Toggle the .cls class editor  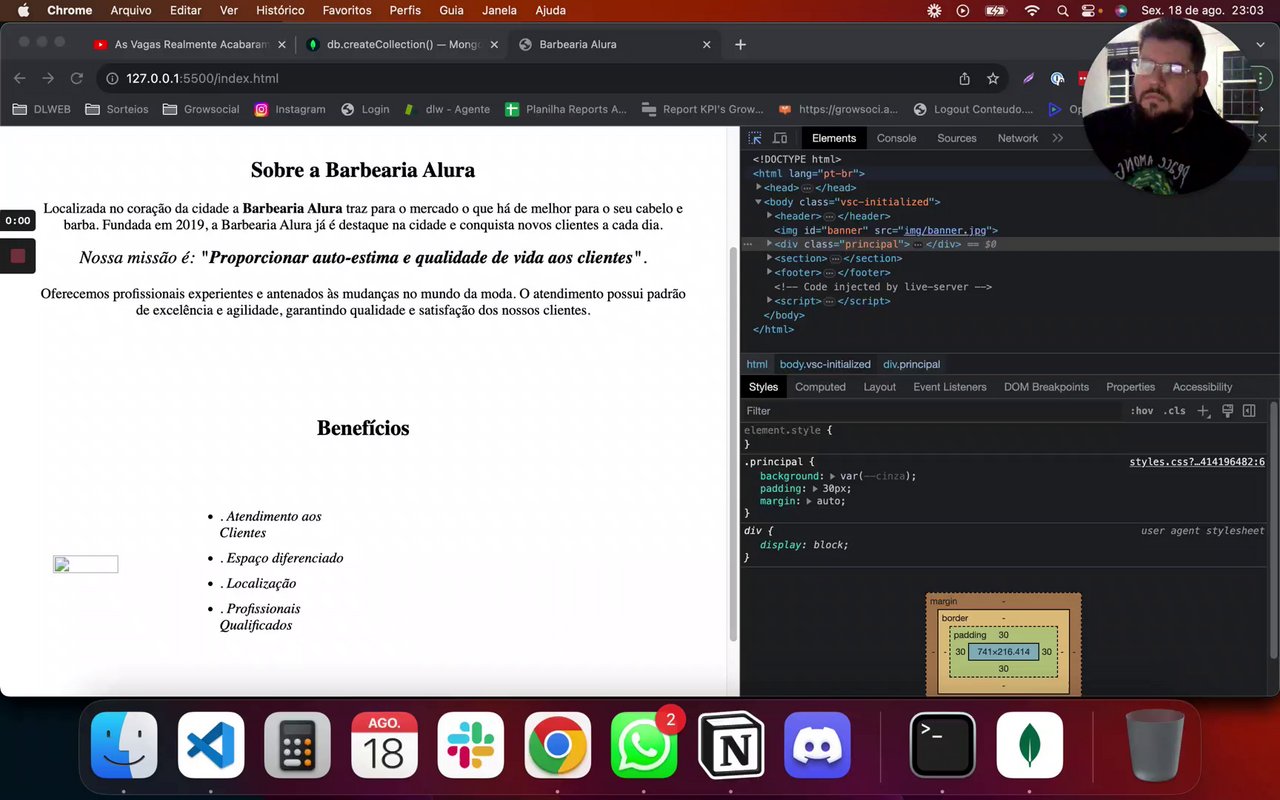coord(1175,411)
